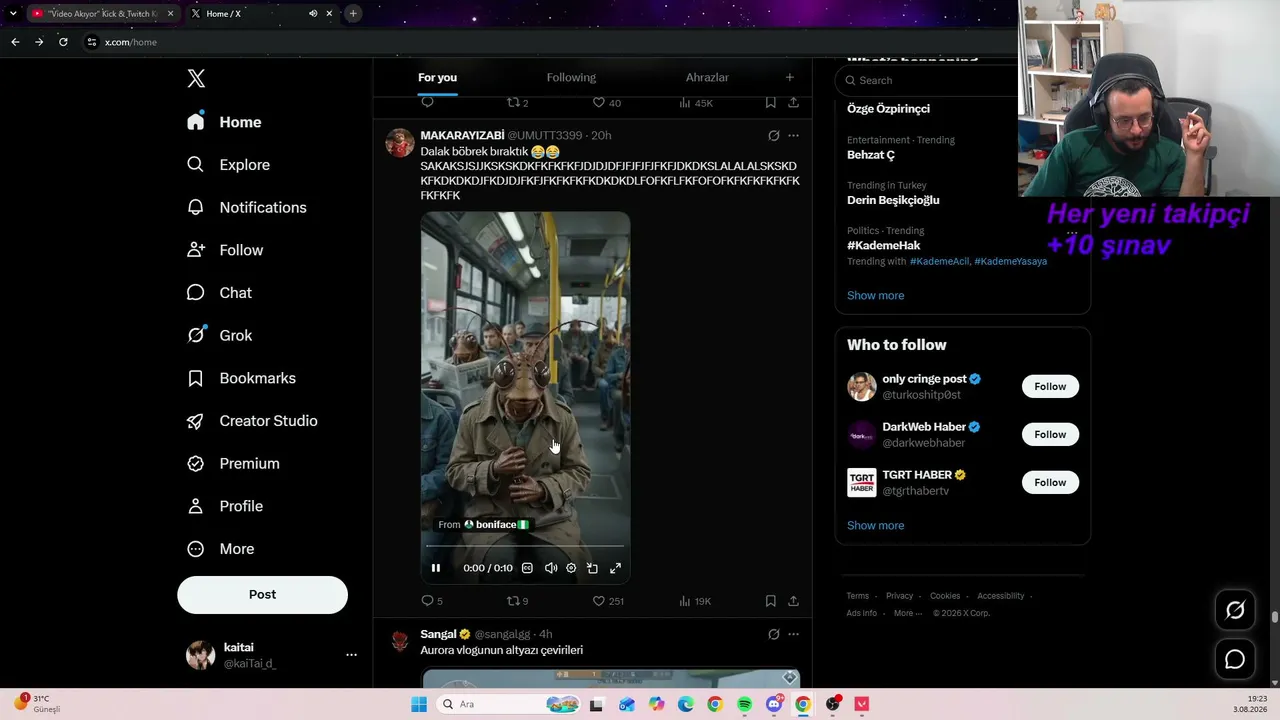
Task: Open Chat in the sidebar
Action: [219, 293]
